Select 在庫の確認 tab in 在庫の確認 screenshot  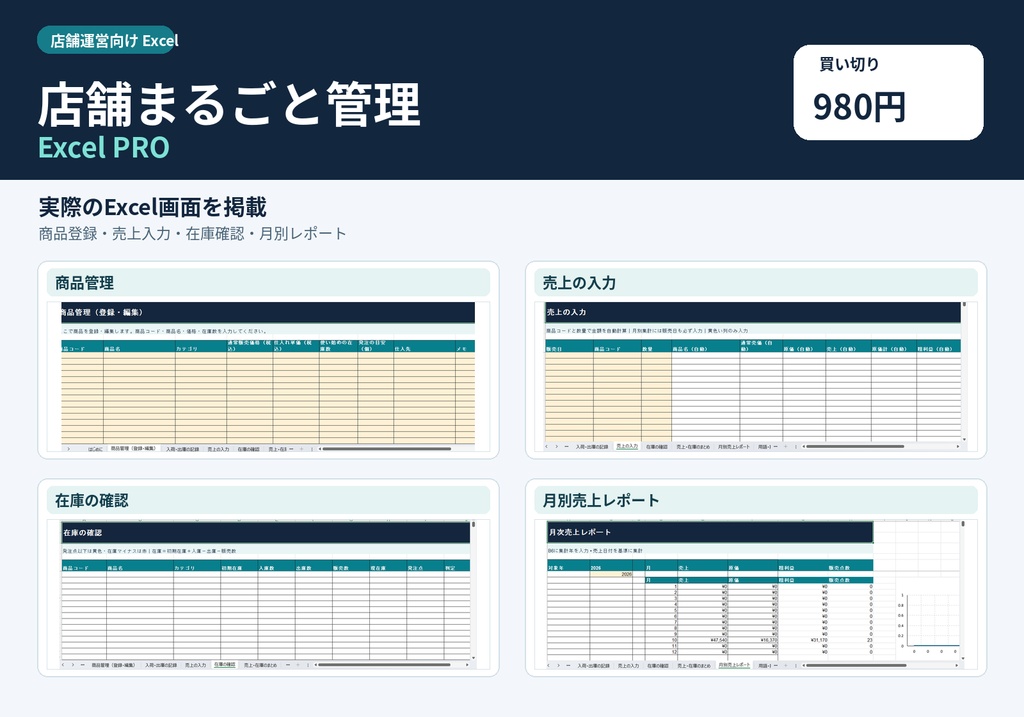coord(225,665)
